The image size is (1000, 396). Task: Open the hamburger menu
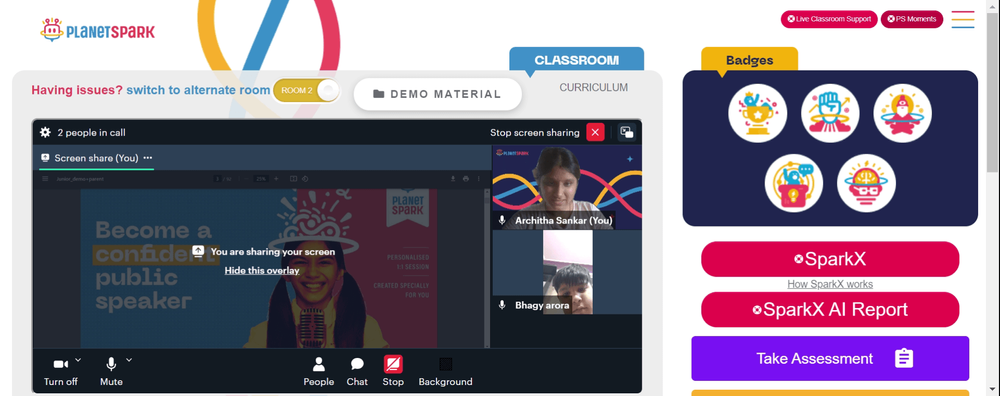click(x=963, y=19)
